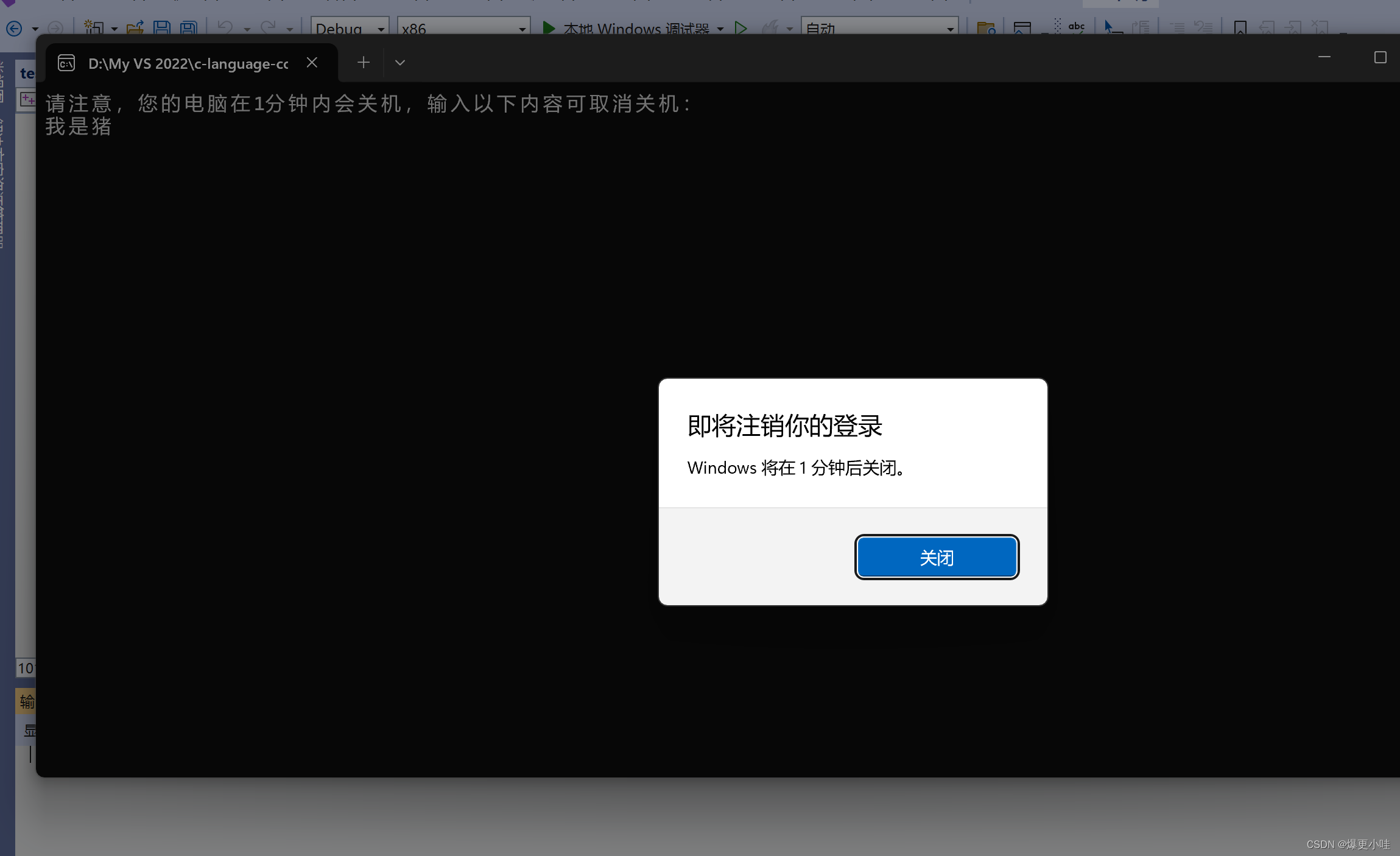Expand the New Project dropdown arrow

[x=114, y=29]
